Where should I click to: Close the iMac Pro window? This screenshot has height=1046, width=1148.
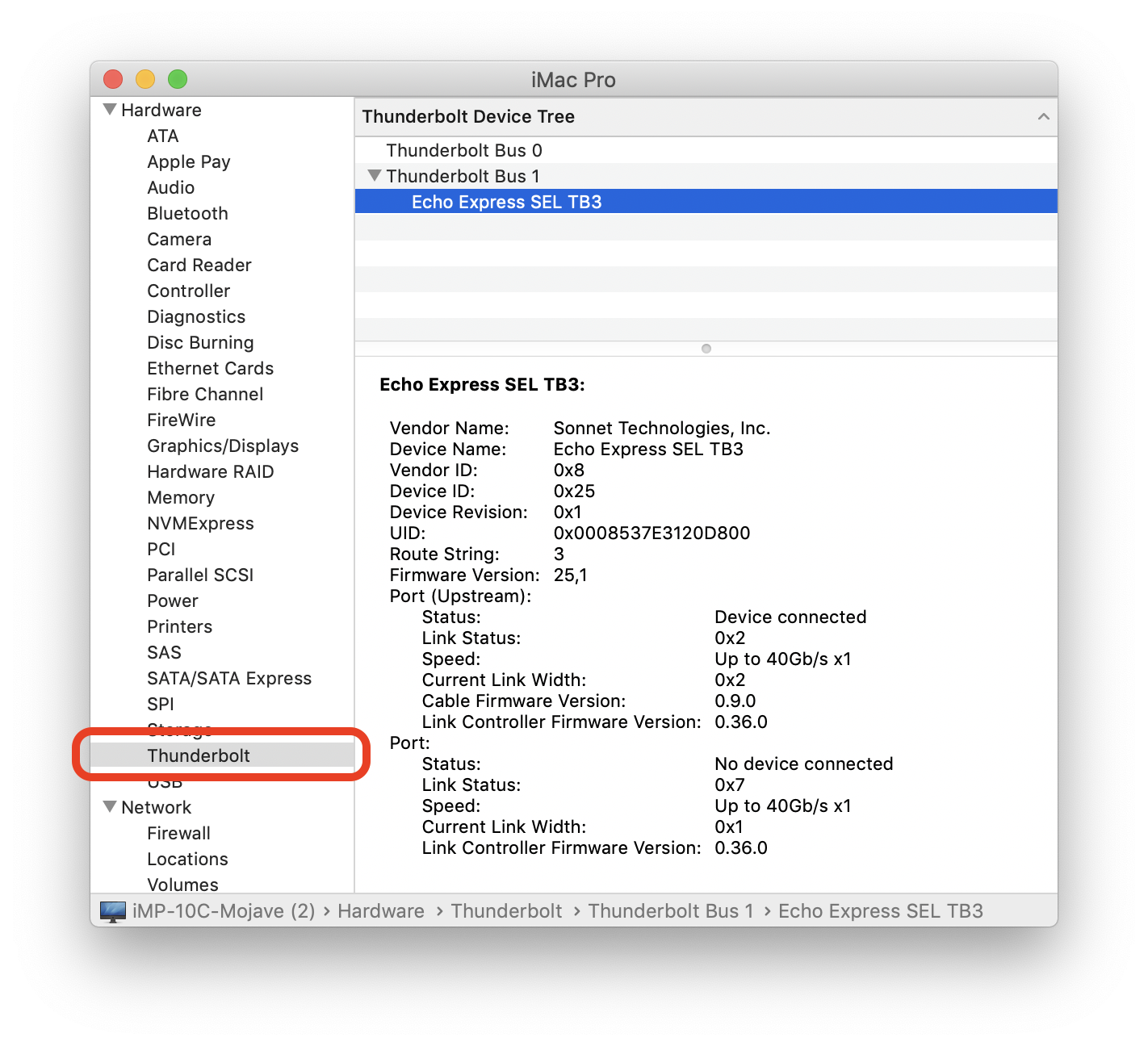coord(113,79)
